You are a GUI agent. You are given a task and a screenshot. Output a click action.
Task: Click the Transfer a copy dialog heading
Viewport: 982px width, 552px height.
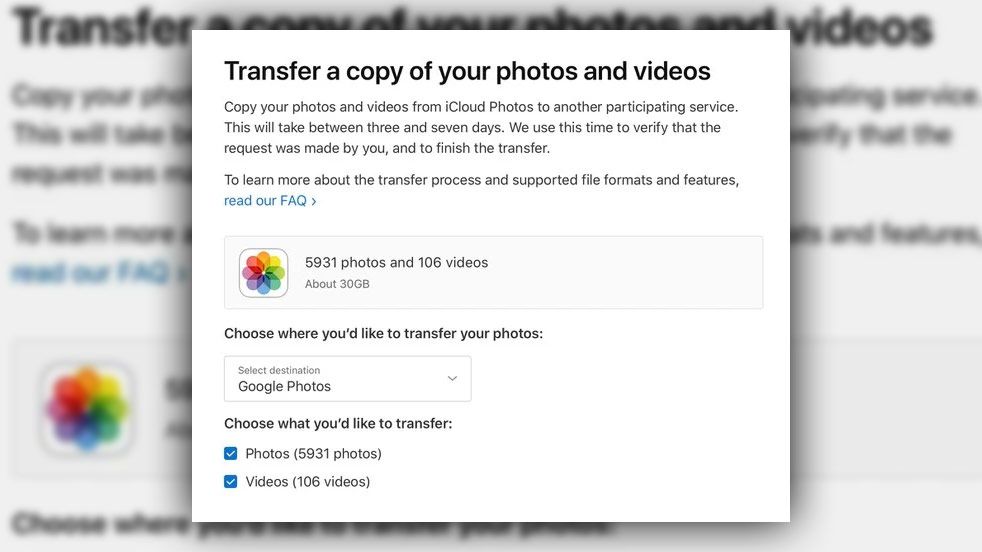pos(467,71)
